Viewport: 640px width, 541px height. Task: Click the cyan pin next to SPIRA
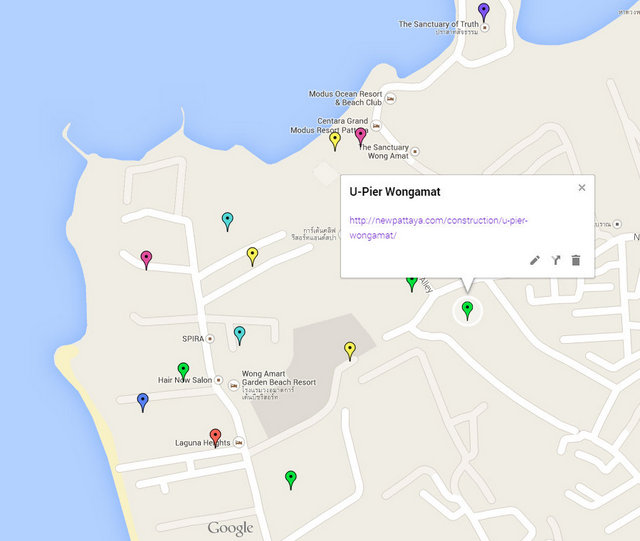[240, 336]
